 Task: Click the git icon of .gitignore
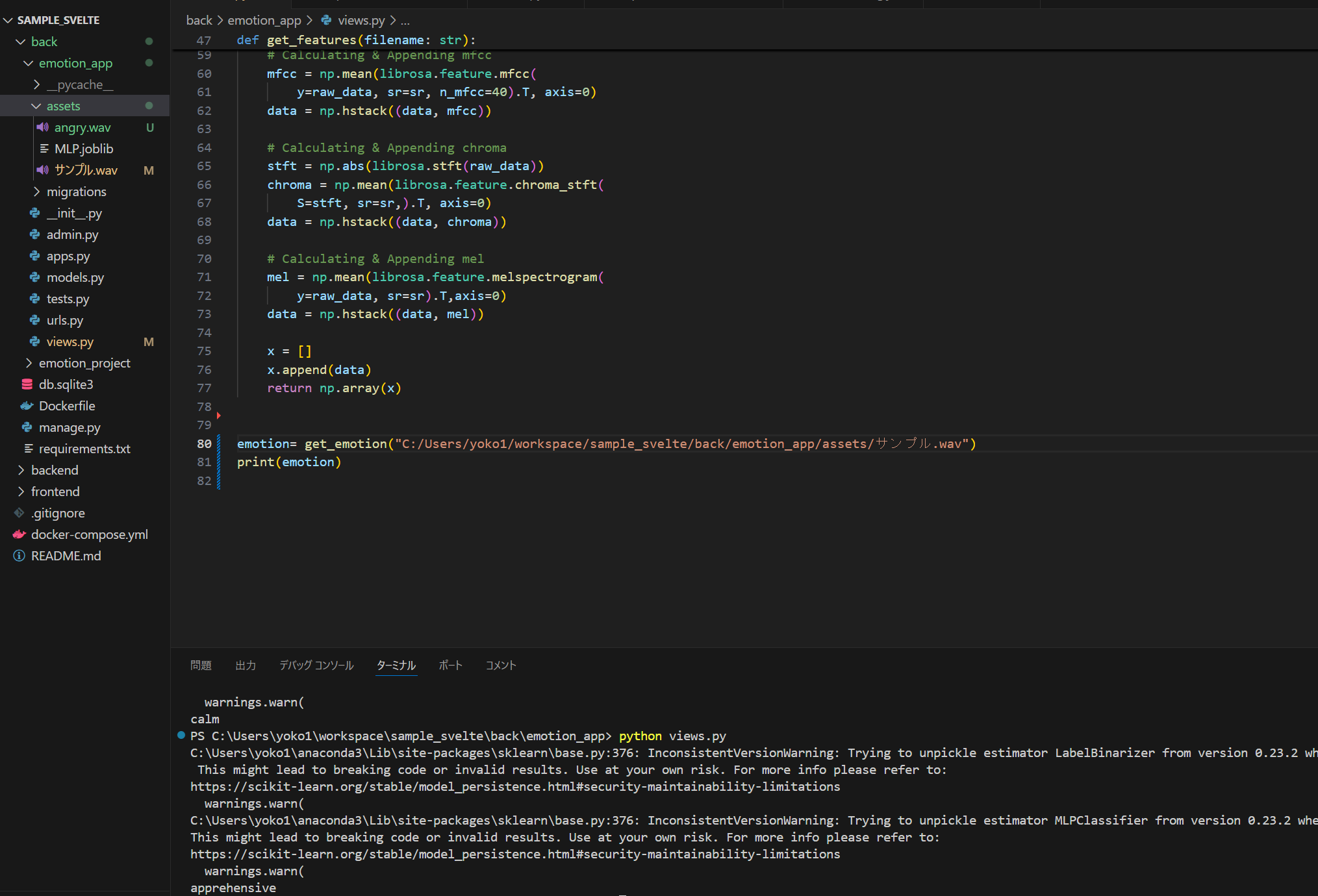(19, 513)
